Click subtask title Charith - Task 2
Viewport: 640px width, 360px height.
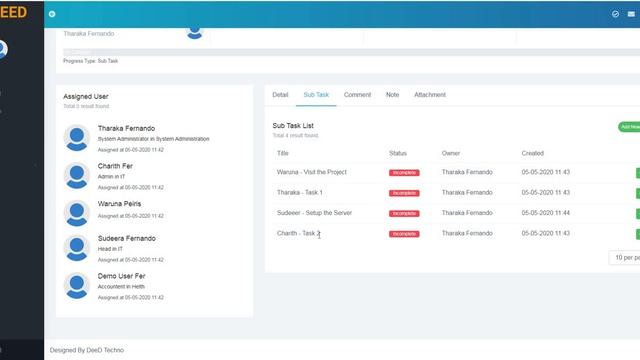(x=298, y=233)
